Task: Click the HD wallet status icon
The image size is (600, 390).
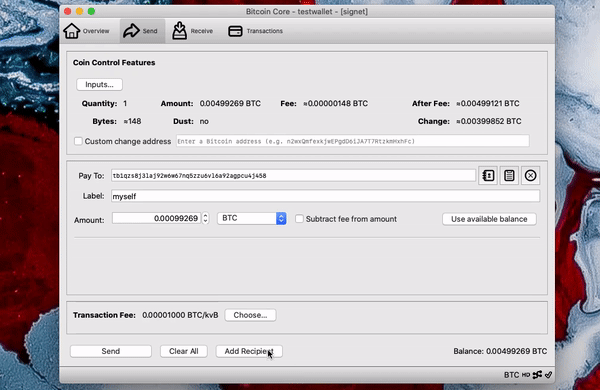Action: point(526,375)
